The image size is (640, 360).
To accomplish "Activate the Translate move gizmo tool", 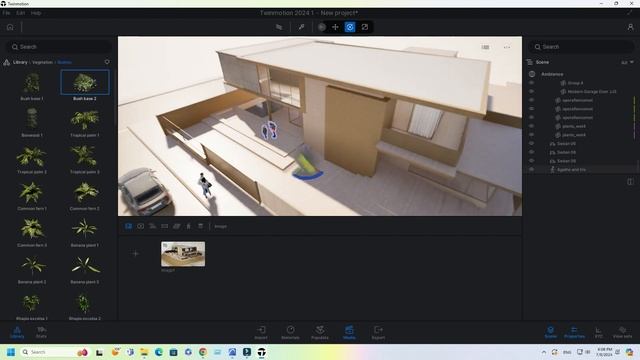I will pyautogui.click(x=335, y=27).
